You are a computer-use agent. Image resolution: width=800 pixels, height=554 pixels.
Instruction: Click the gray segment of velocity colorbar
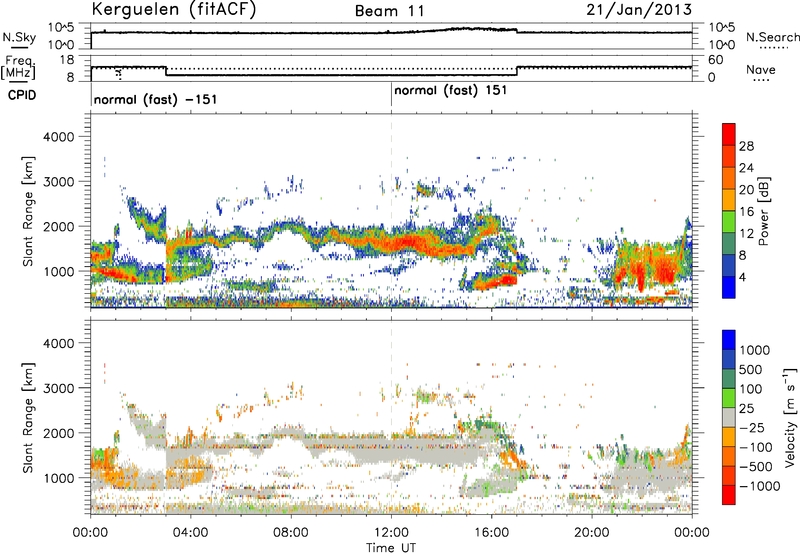click(x=729, y=418)
